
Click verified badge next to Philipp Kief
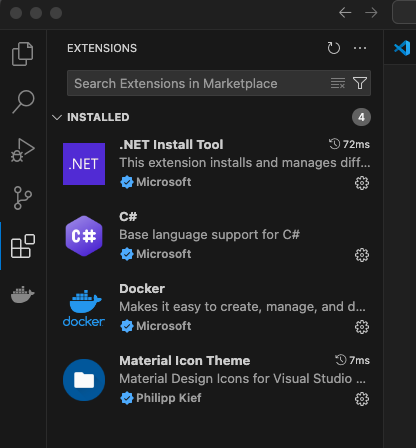[x=127, y=398]
